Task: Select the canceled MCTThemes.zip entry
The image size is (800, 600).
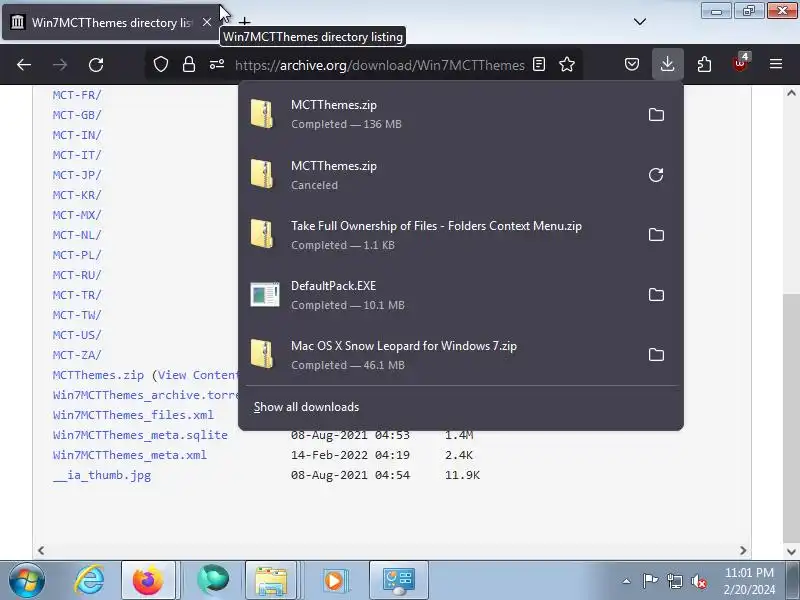Action: (441, 175)
